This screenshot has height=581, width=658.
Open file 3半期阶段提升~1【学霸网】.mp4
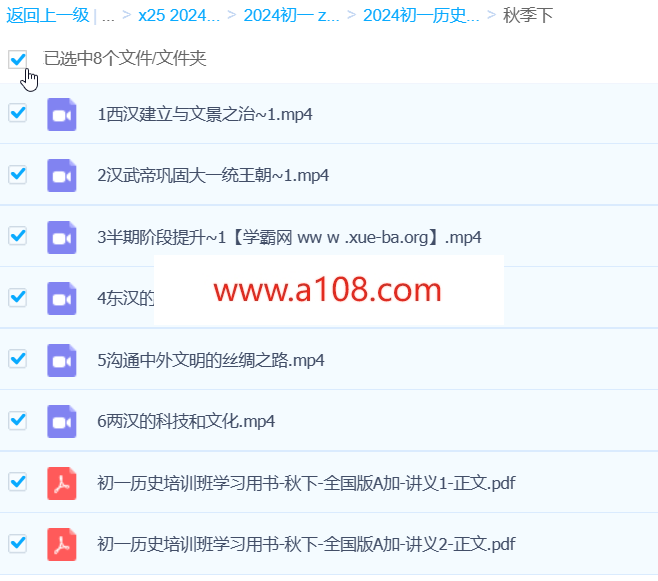[x=289, y=237]
